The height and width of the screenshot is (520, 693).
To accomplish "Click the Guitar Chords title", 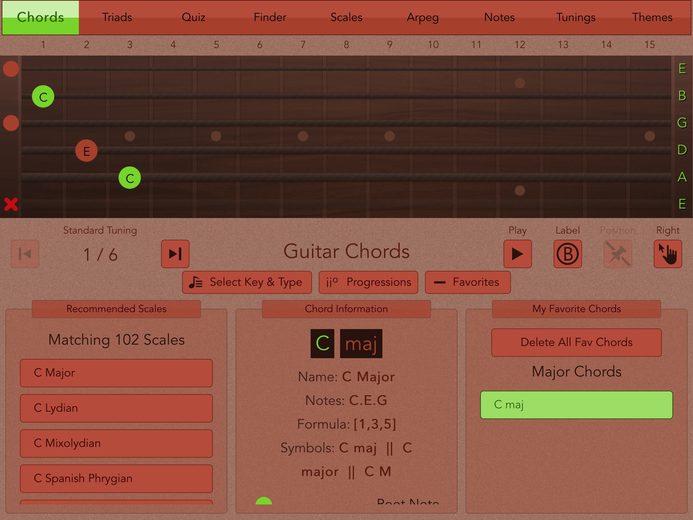I will tap(346, 251).
